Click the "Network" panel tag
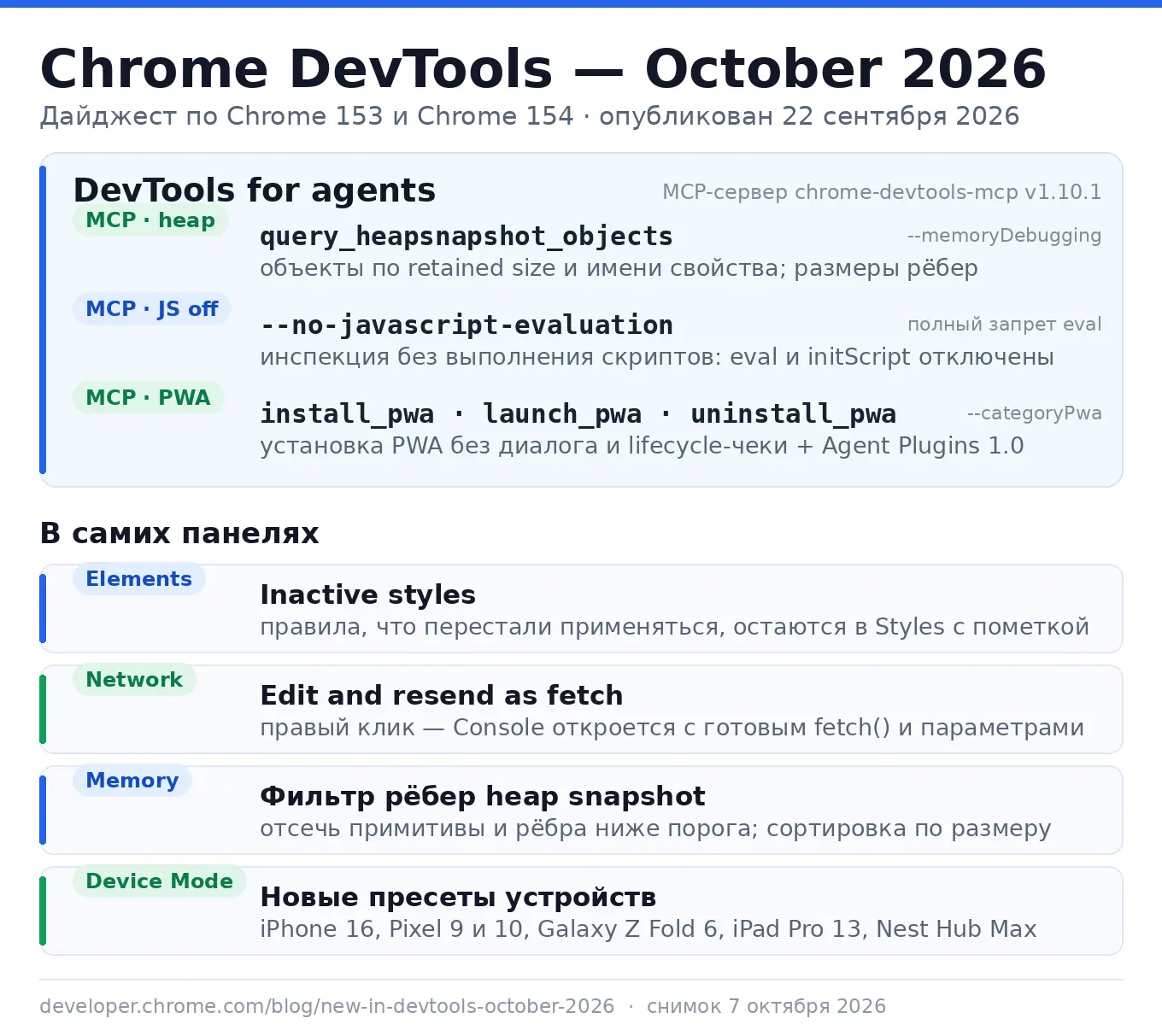This screenshot has width=1162, height=1036. pos(134,680)
